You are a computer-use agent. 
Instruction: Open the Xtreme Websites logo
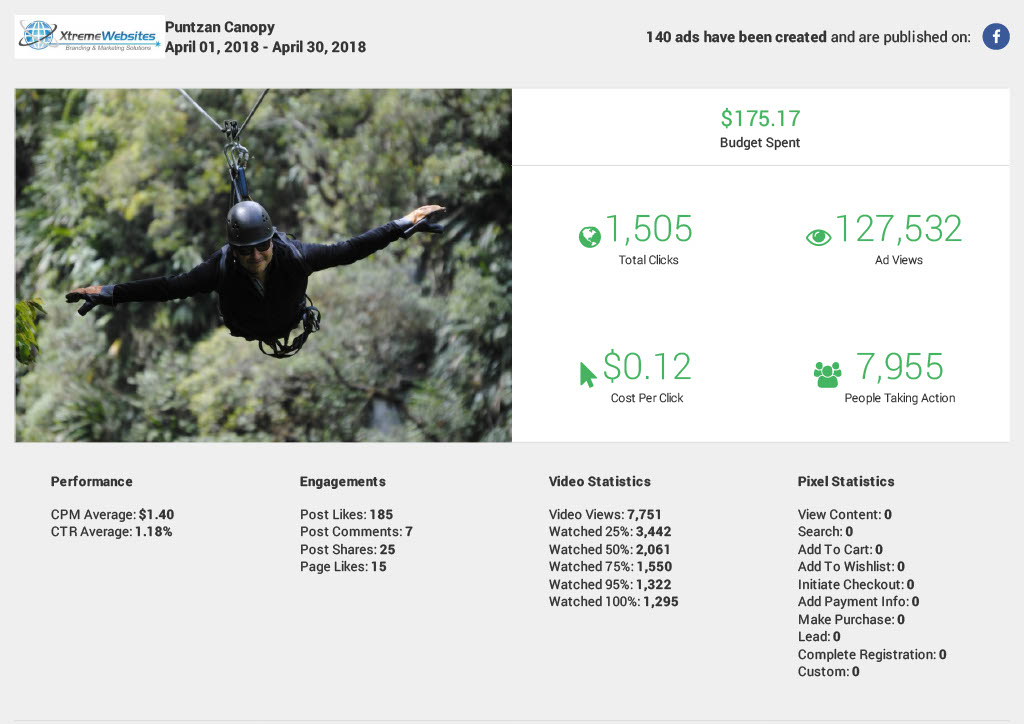(90, 36)
